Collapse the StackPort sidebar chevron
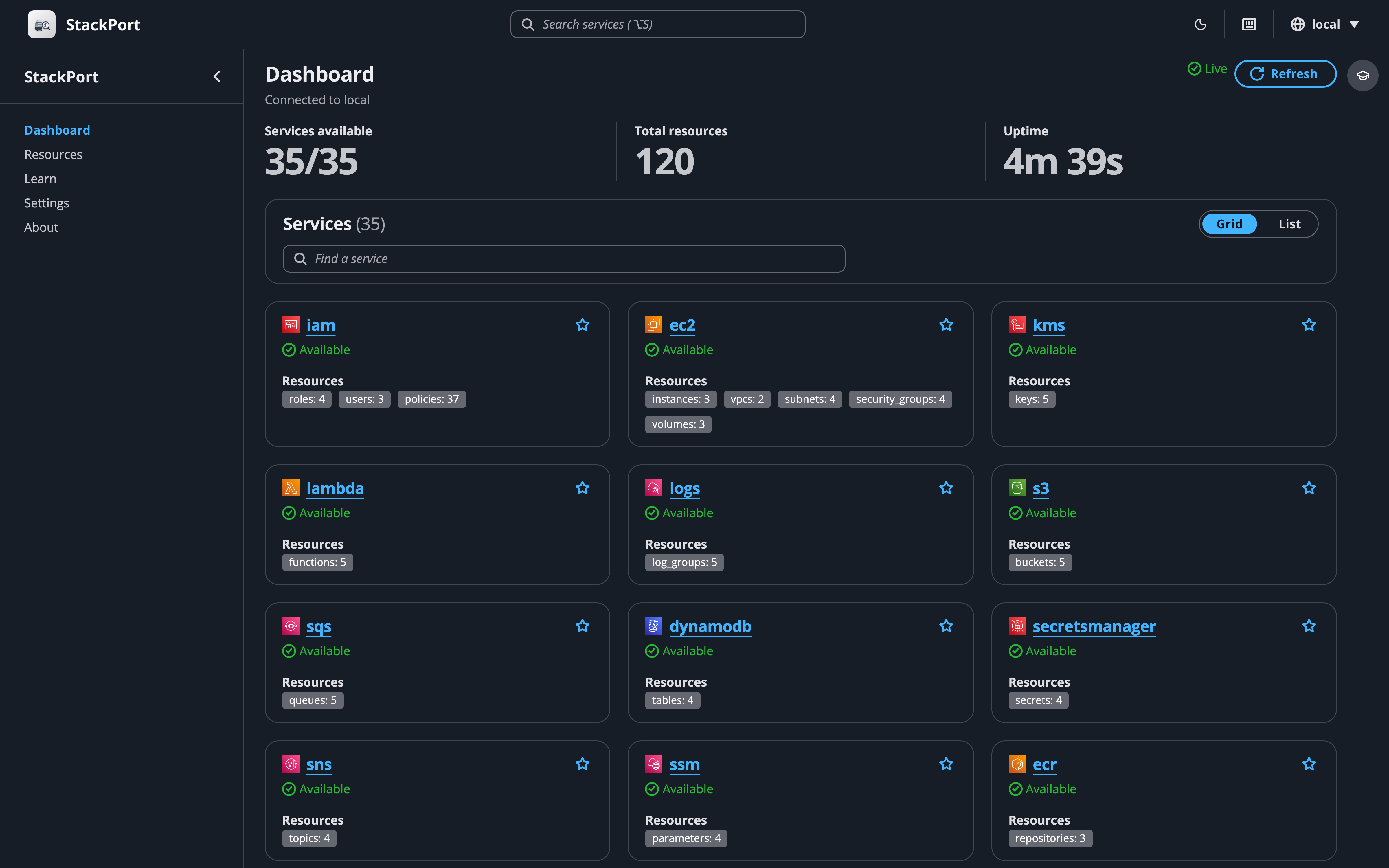The height and width of the screenshot is (868, 1389). pyautogui.click(x=217, y=76)
